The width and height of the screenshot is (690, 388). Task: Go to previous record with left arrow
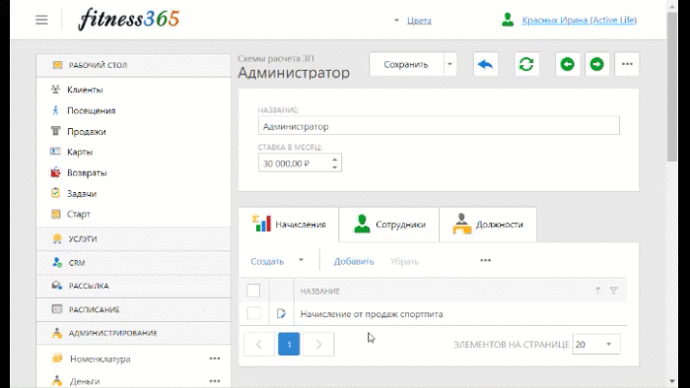567,65
